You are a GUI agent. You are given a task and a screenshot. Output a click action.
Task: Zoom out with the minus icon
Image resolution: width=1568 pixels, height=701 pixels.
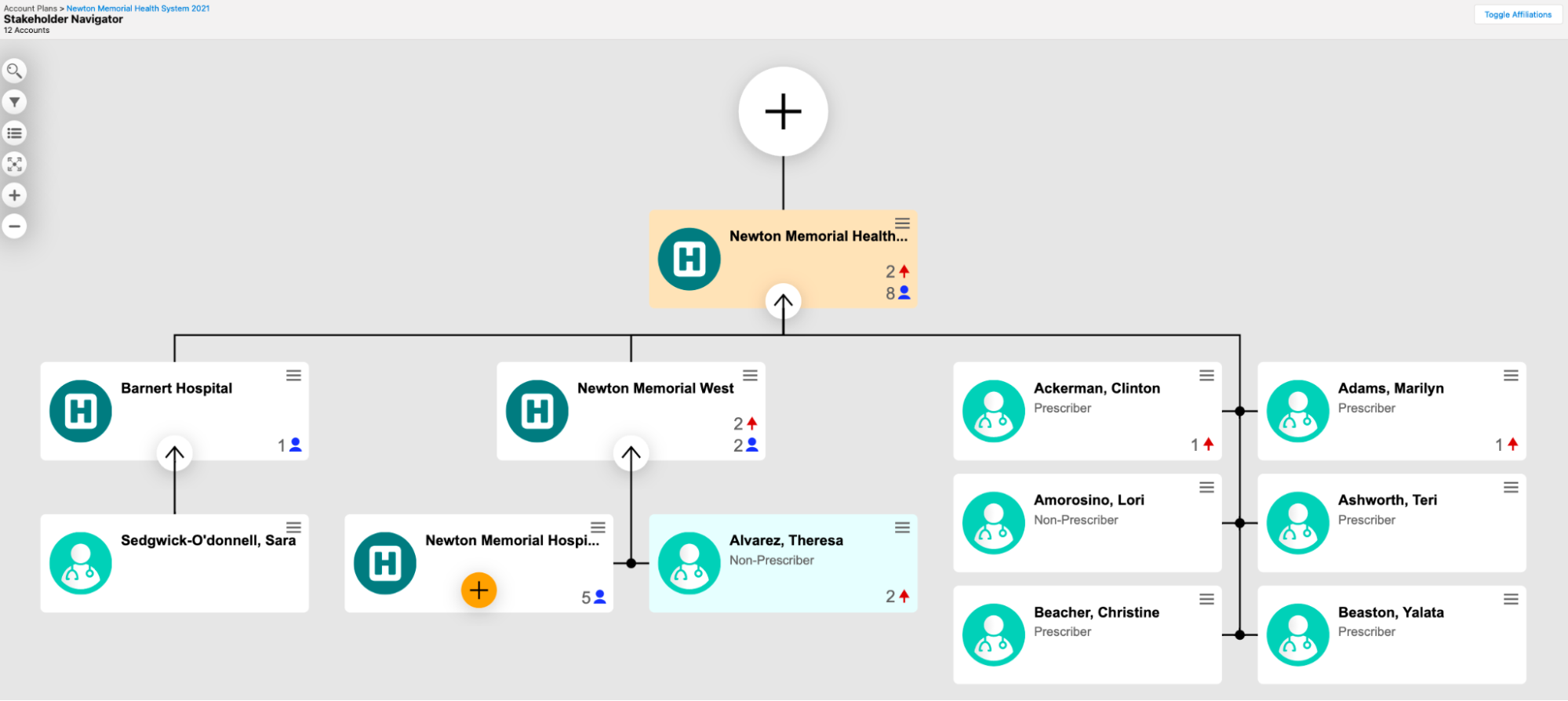click(x=14, y=227)
